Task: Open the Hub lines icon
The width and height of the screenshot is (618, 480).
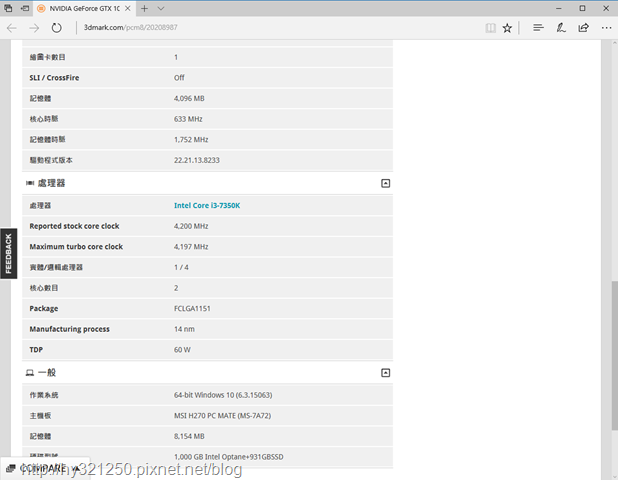Action: click(x=538, y=28)
